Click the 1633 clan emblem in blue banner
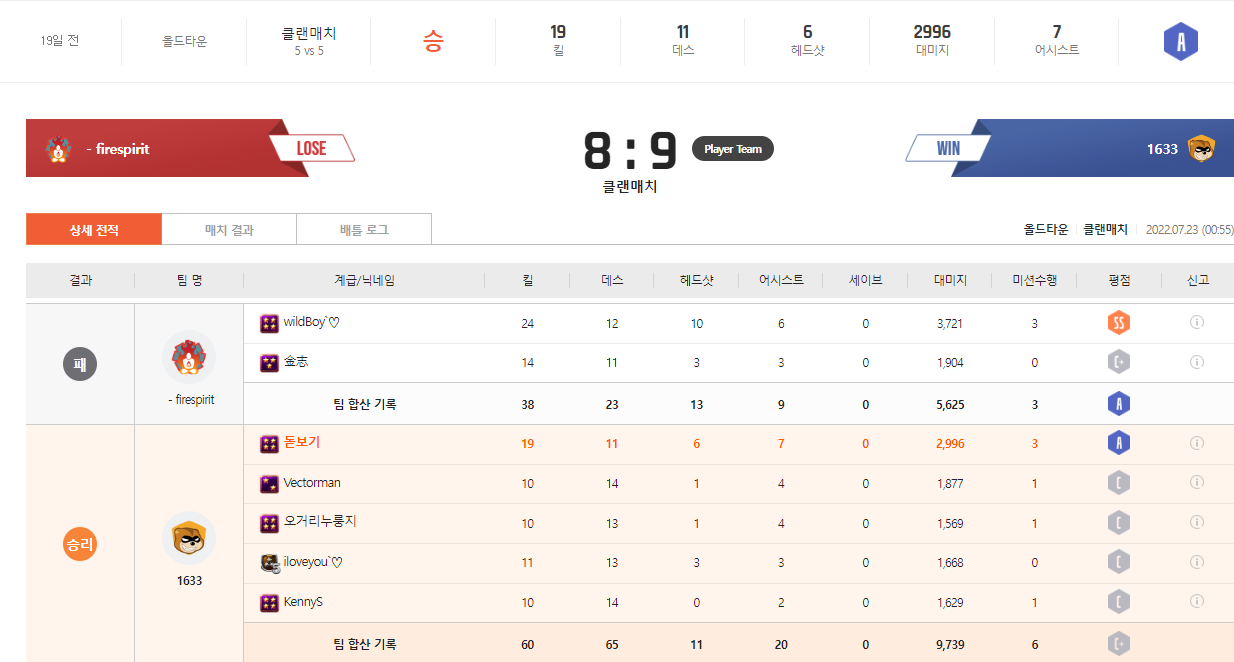 pos(1201,149)
